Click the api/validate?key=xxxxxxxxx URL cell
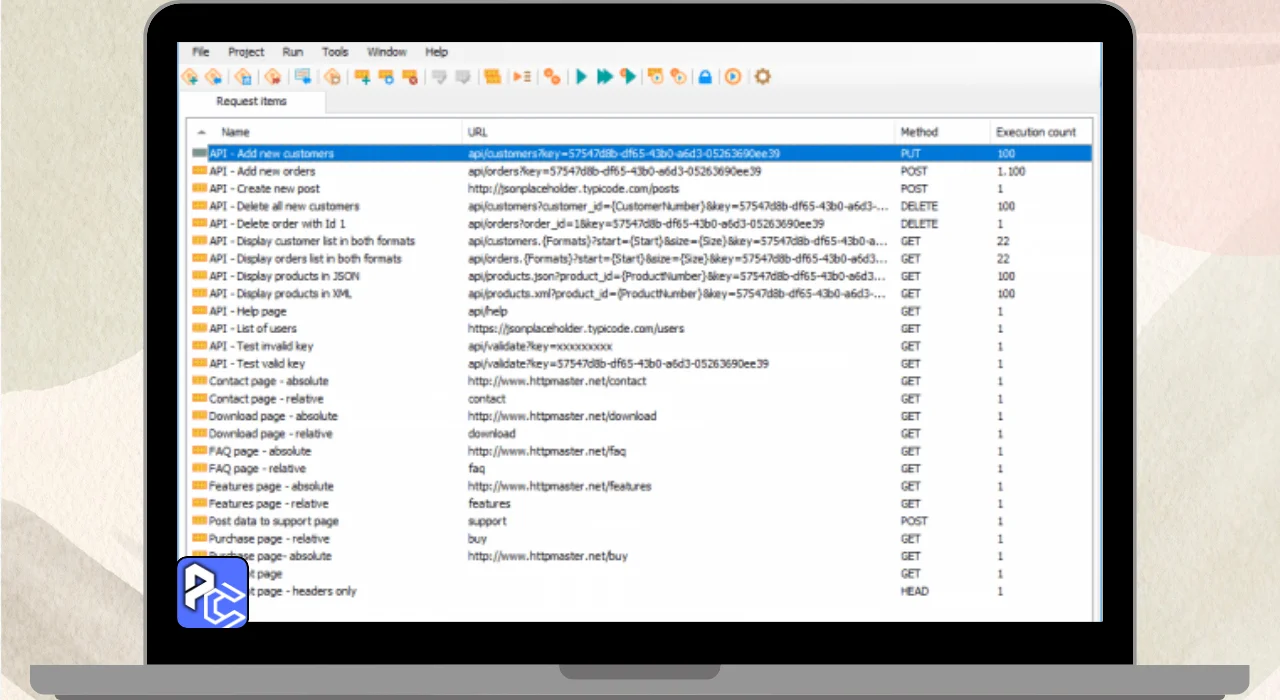 [540, 346]
